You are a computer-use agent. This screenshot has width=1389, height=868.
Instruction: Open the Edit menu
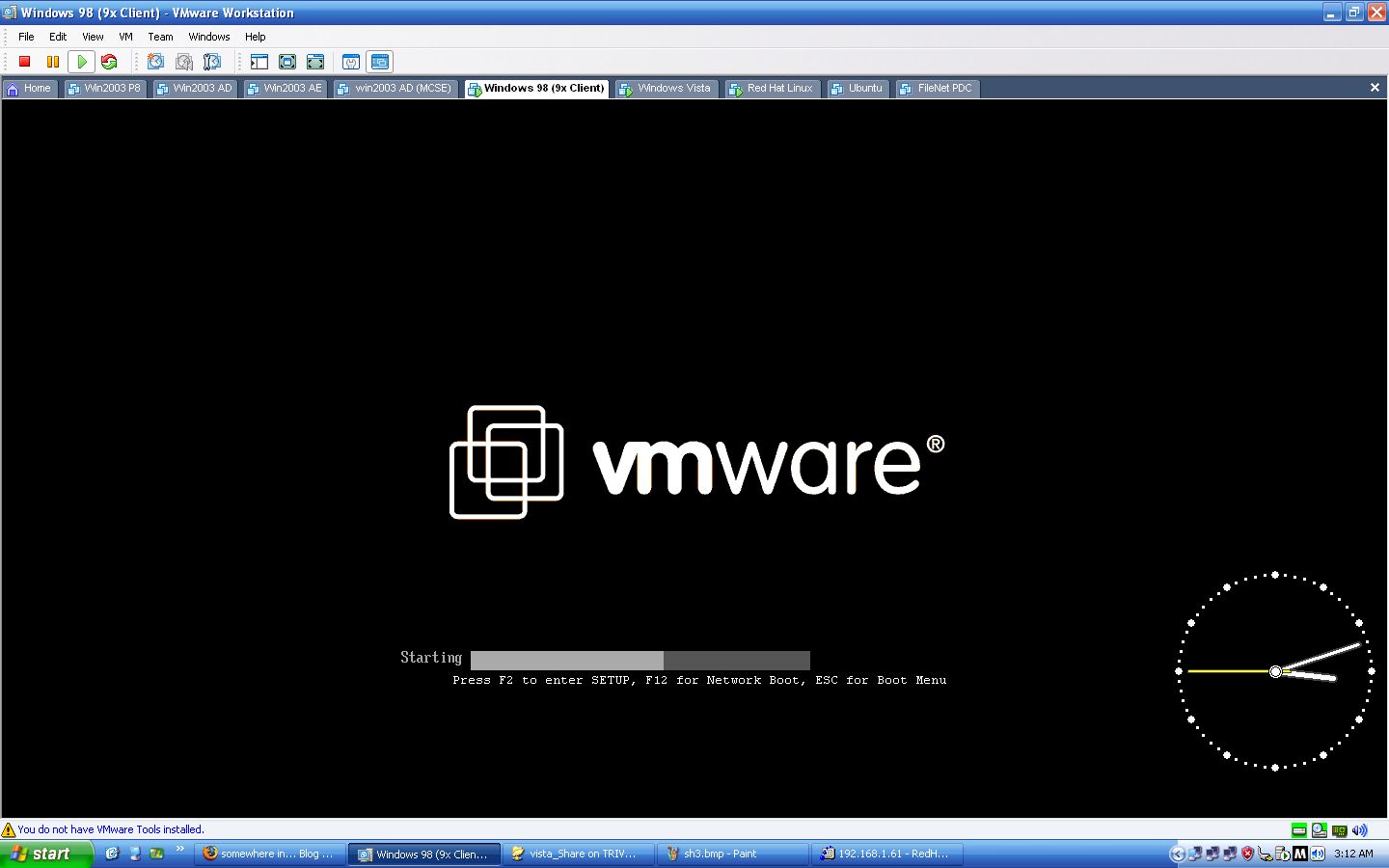pyautogui.click(x=58, y=37)
